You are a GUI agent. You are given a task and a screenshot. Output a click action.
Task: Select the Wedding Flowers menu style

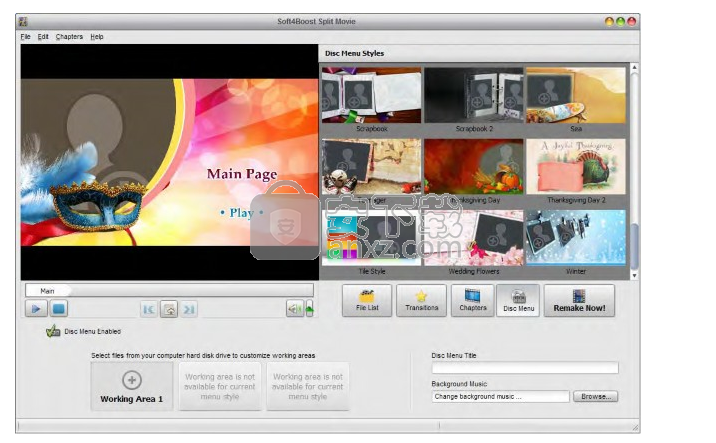point(474,240)
